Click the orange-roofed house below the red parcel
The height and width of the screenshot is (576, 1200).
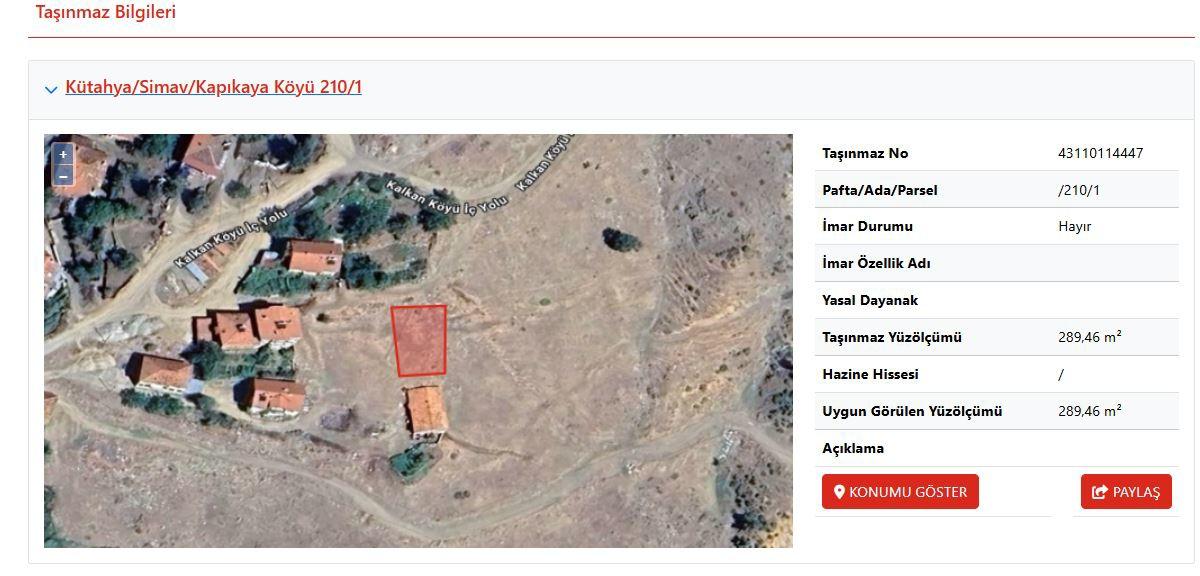[427, 410]
